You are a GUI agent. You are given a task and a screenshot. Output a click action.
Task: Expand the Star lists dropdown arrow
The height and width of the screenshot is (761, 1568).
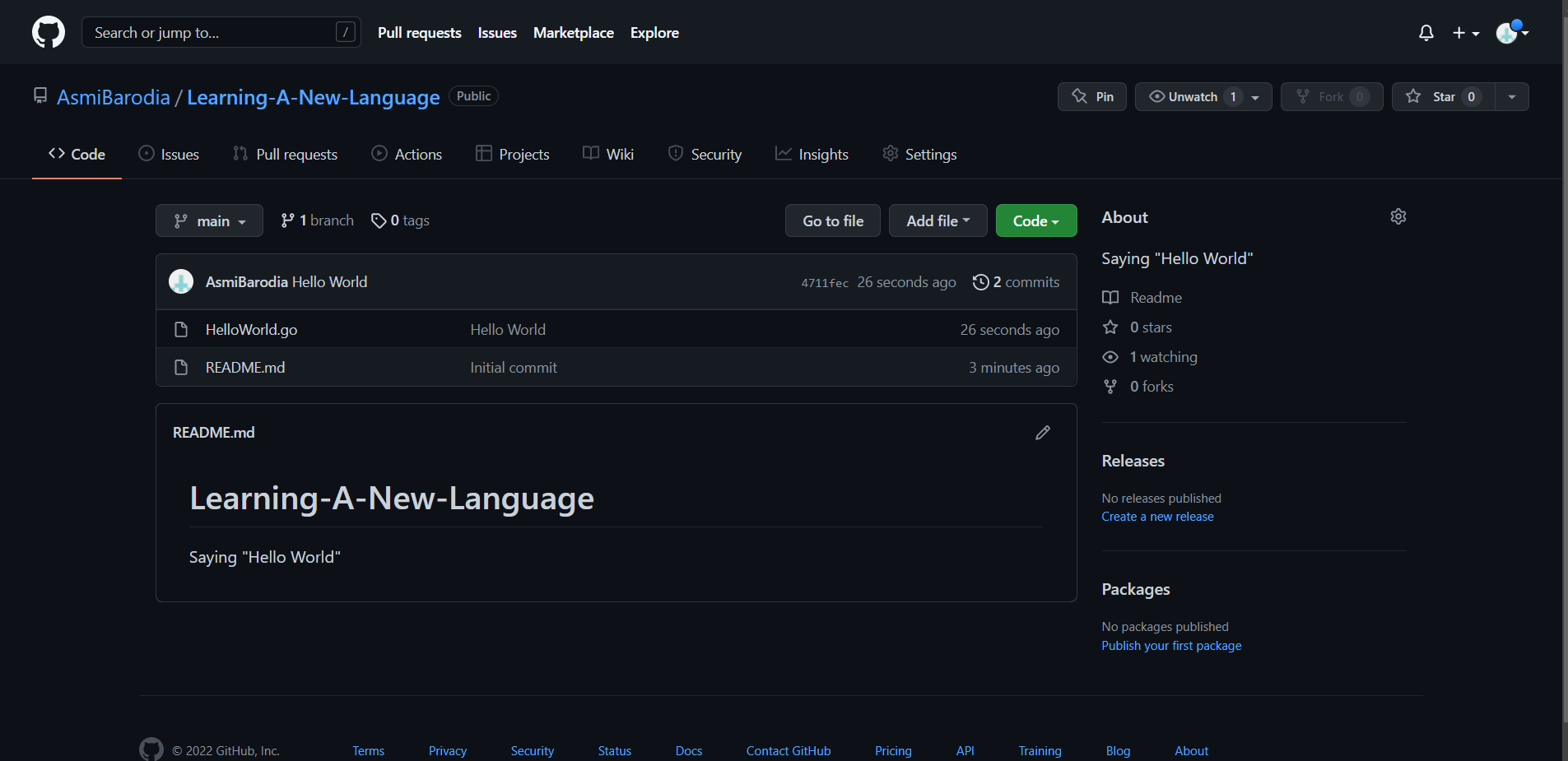pos(1512,97)
